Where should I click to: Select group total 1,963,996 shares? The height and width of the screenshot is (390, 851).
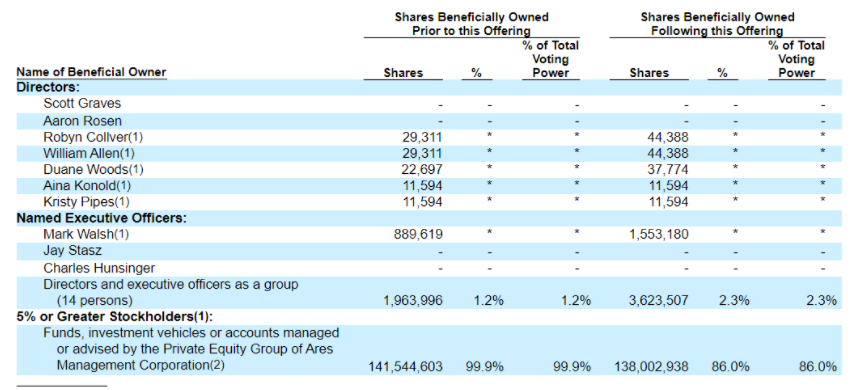click(414, 301)
